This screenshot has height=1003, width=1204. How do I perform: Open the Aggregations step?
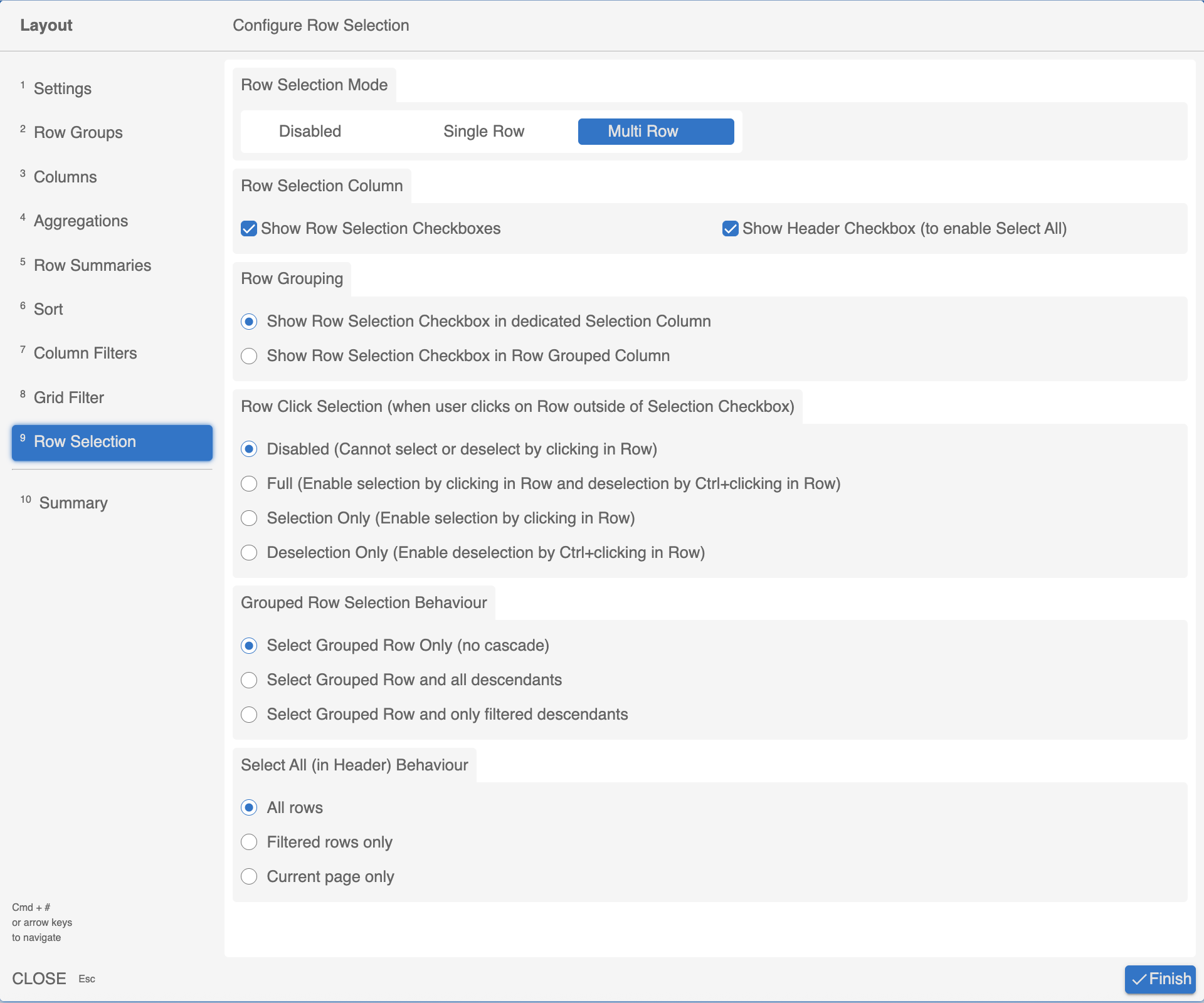pyautogui.click(x=81, y=221)
